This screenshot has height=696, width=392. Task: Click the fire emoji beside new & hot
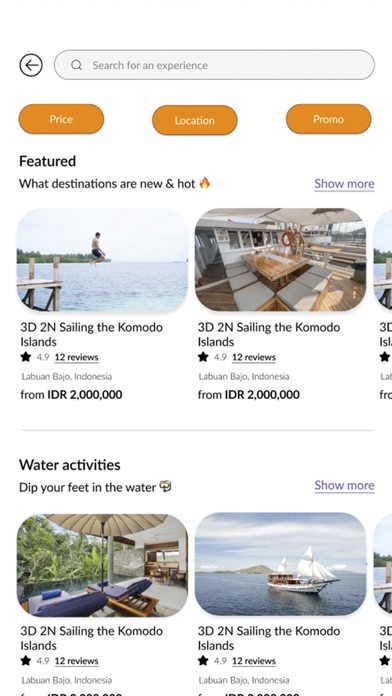click(x=204, y=183)
